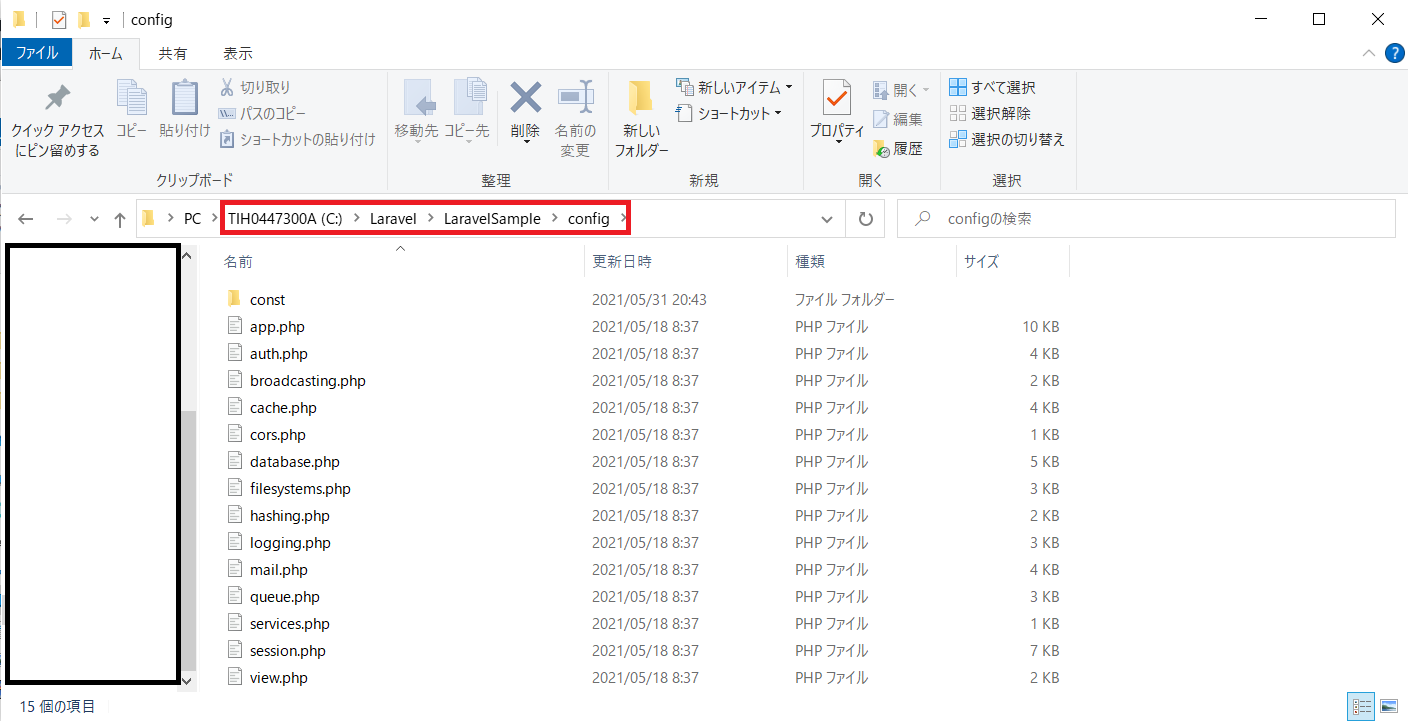Click the History (履歴) ribbon item

(898, 148)
